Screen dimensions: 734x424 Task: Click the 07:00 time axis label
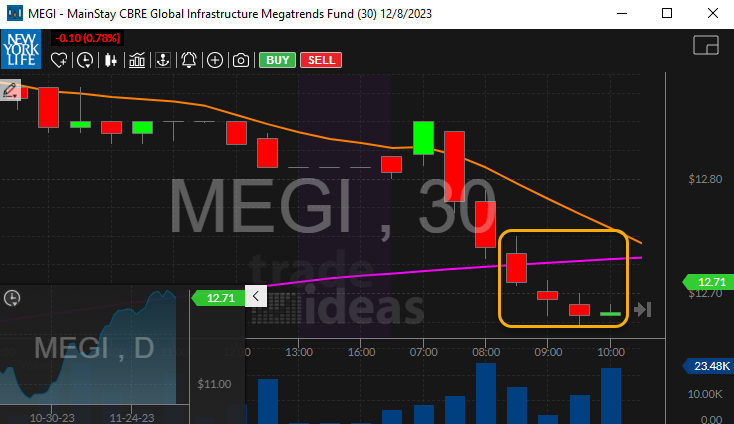coord(424,352)
